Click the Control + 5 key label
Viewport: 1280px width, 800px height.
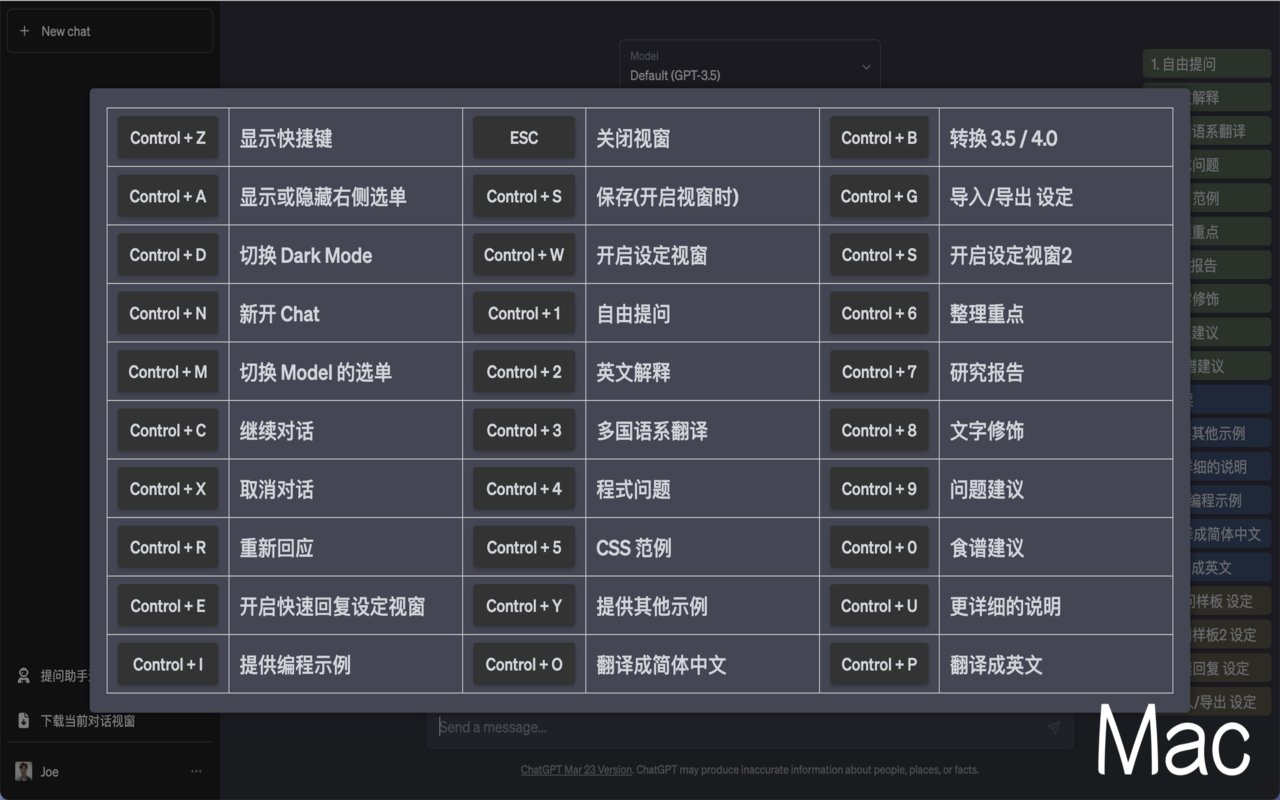point(524,547)
